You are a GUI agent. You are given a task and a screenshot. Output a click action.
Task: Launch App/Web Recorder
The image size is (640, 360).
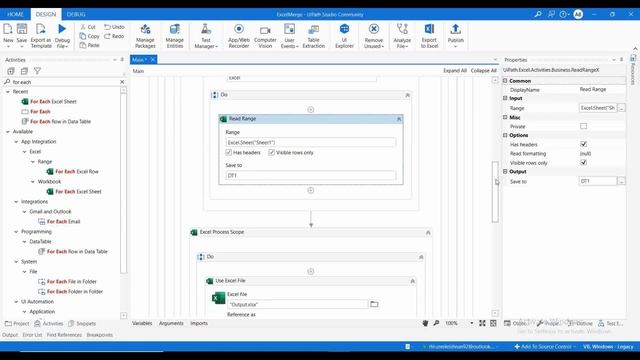click(x=239, y=36)
